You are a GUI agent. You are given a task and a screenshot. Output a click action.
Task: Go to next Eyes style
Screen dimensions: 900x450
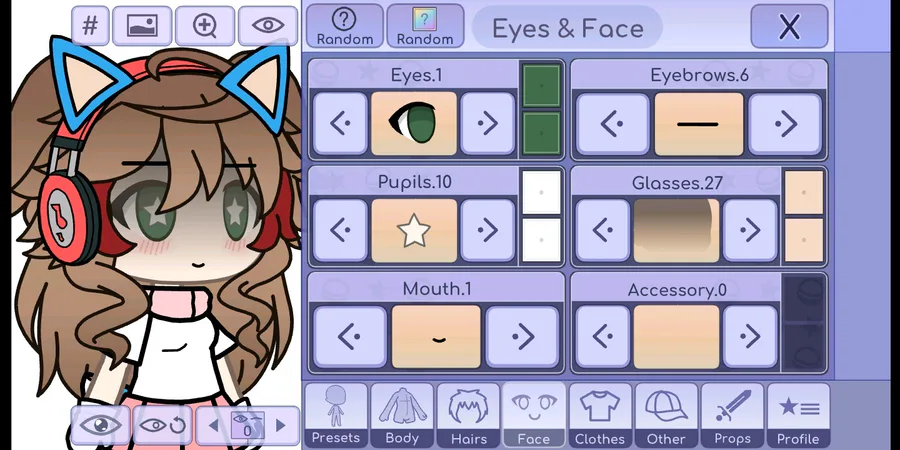[487, 123]
